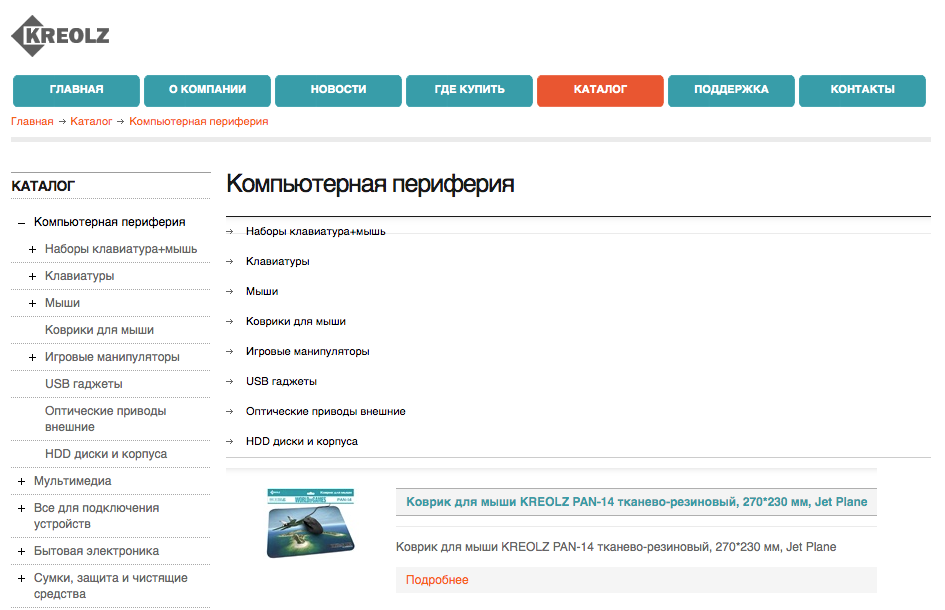Expand Клавиатуры in the sidebar

click(x=33, y=277)
